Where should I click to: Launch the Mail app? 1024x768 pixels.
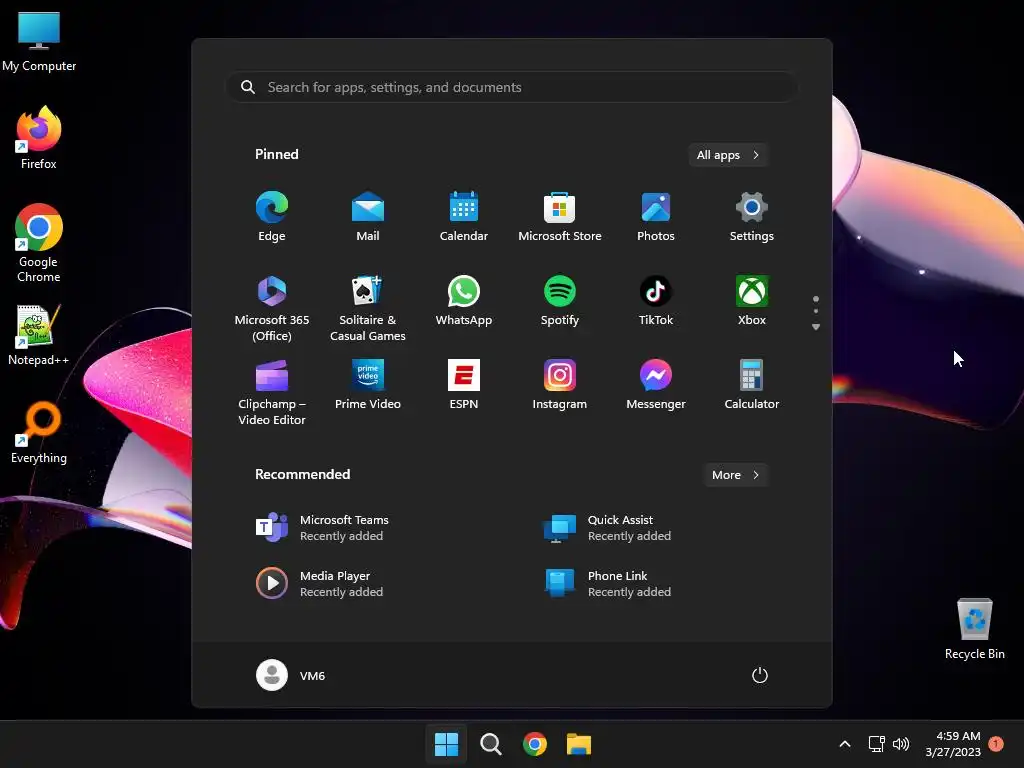[368, 217]
